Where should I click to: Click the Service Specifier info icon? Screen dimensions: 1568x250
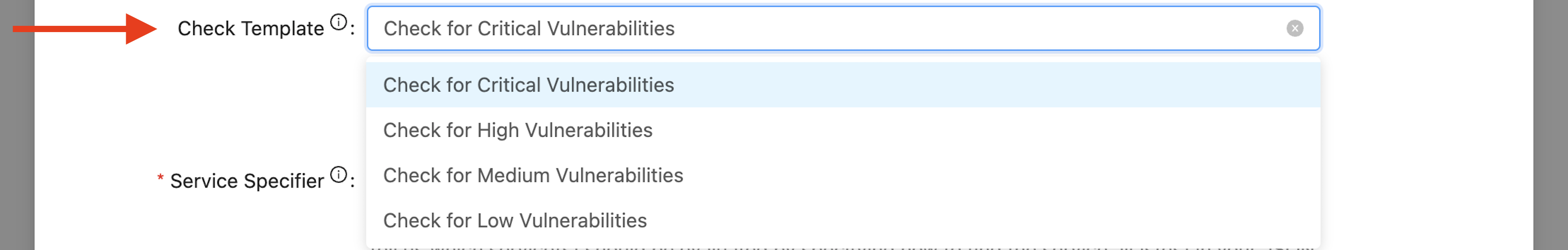pyautogui.click(x=338, y=175)
